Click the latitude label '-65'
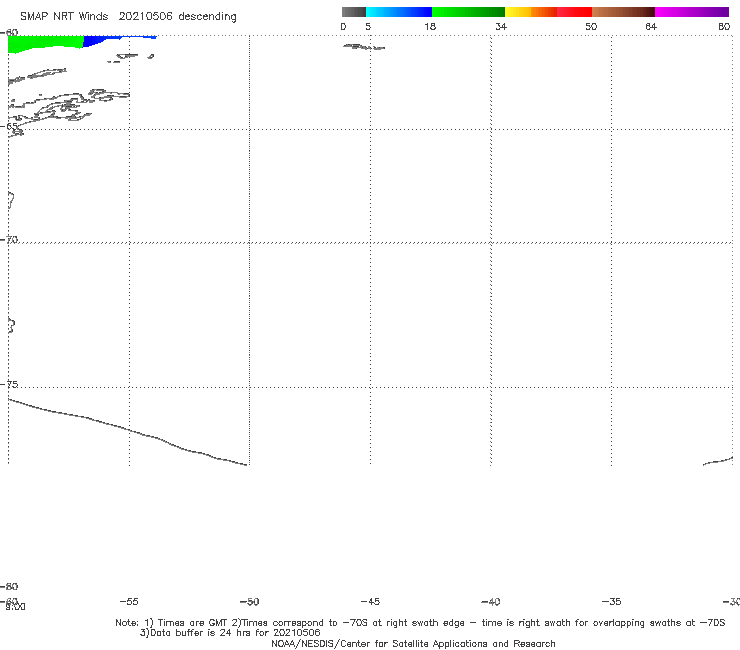 click(x=9, y=126)
